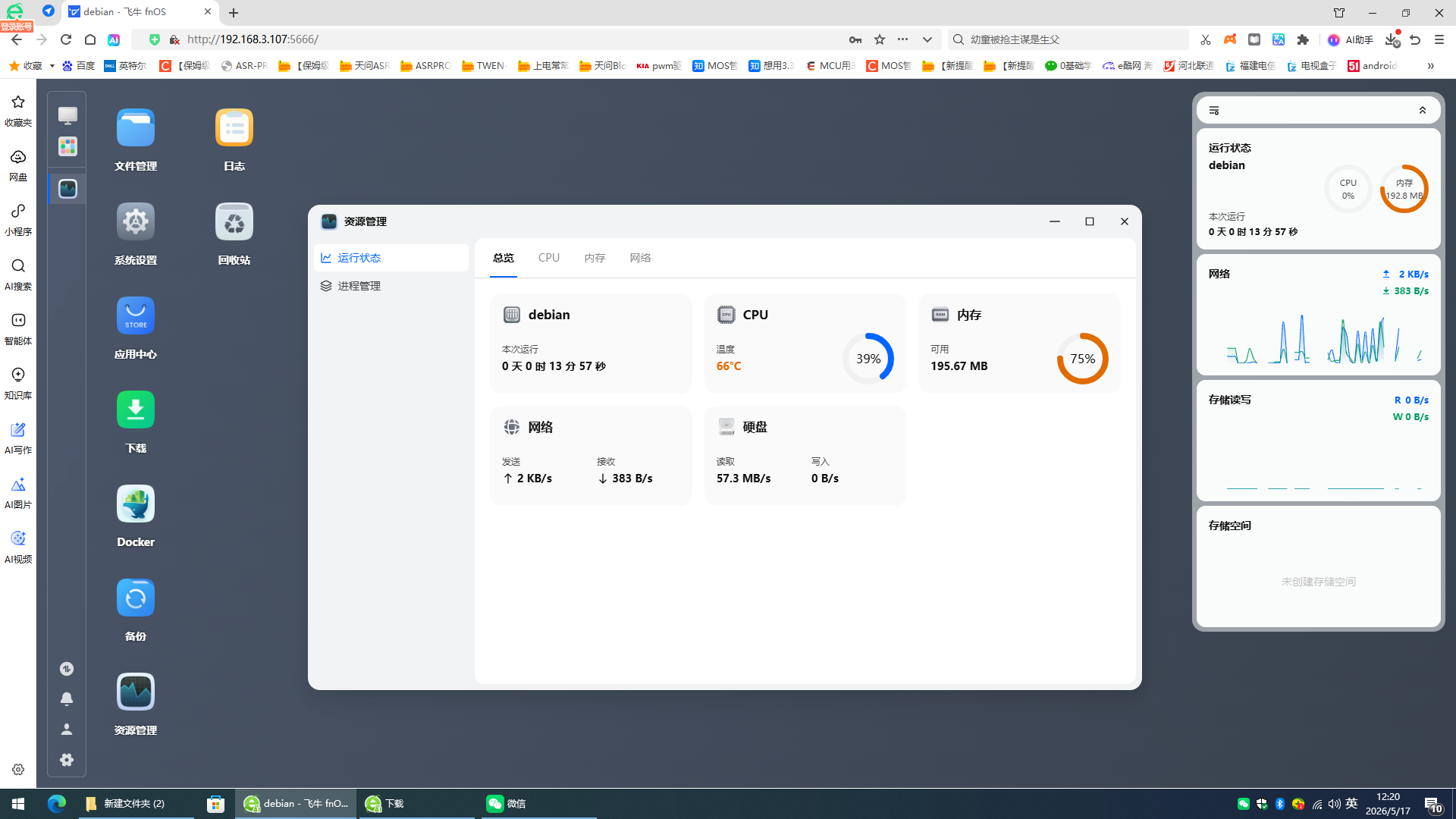Open 新建文件夹 (2) taskbar window
Screen dimensions: 1456x819
tap(136, 804)
